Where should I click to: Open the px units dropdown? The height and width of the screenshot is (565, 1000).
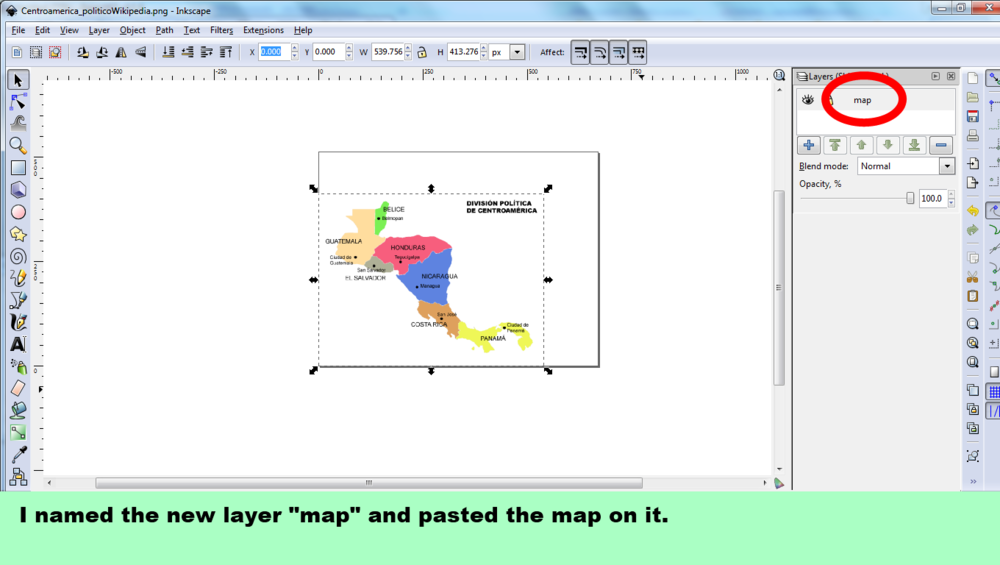[516, 52]
